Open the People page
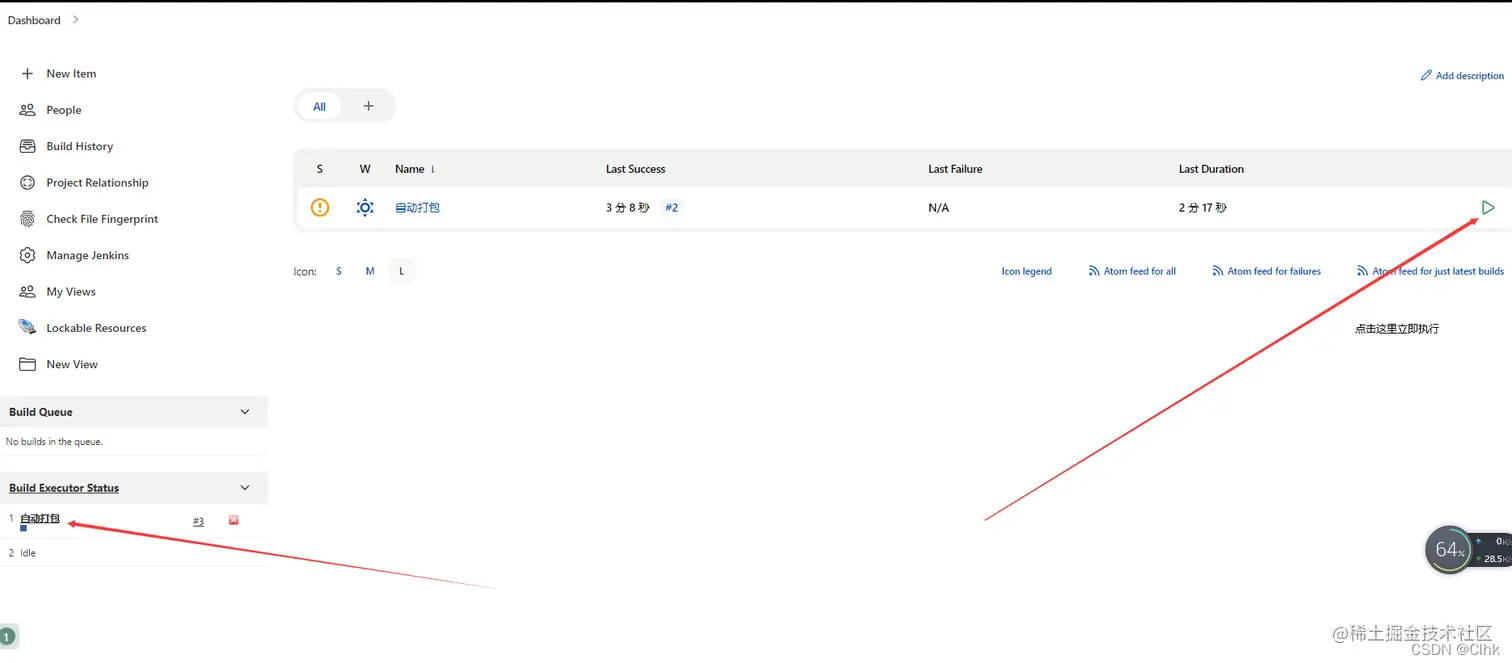This screenshot has height=663, width=1512. pos(64,110)
